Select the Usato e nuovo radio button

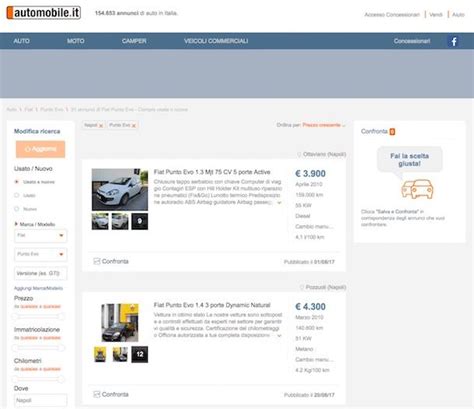point(16,182)
